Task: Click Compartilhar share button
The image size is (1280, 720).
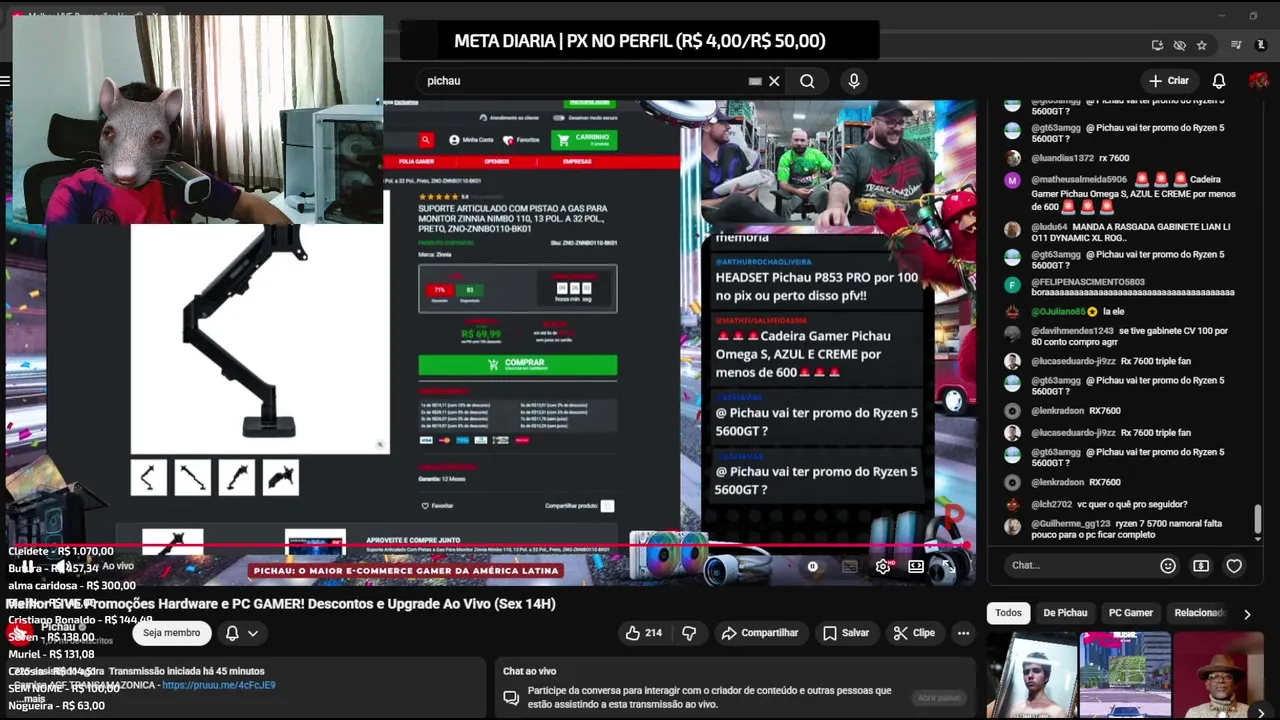Action: click(760, 633)
